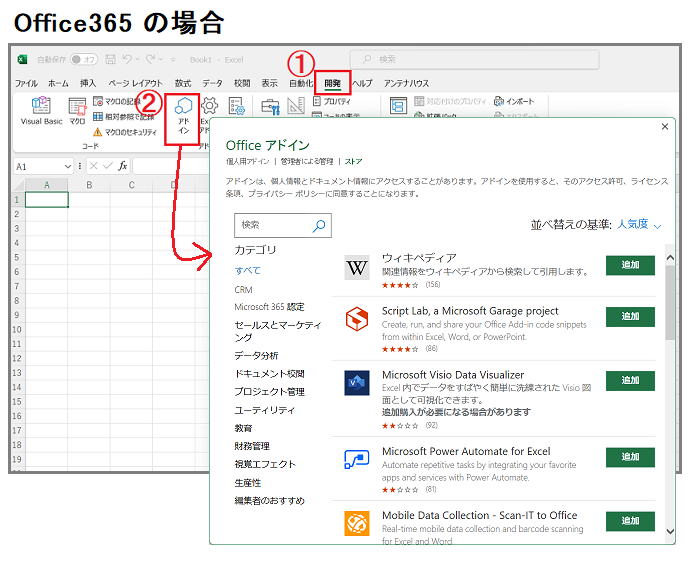Select the 生産性 category
Image resolution: width=691 pixels, height=566 pixels.
[x=248, y=483]
